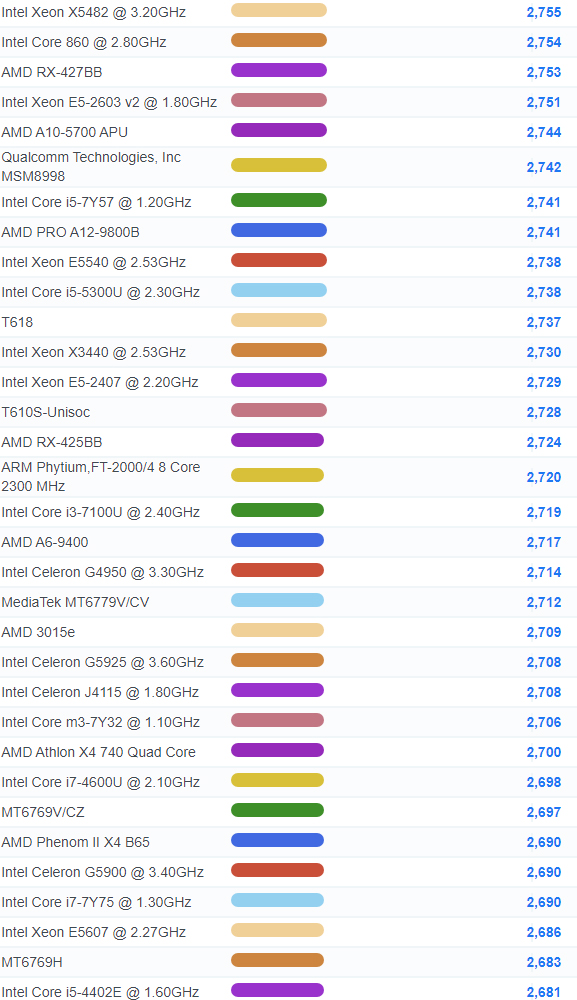Click score 2,712 for MediaTek MT6779V/CV
Viewport: 577px width, 1000px height.
[x=544, y=602]
